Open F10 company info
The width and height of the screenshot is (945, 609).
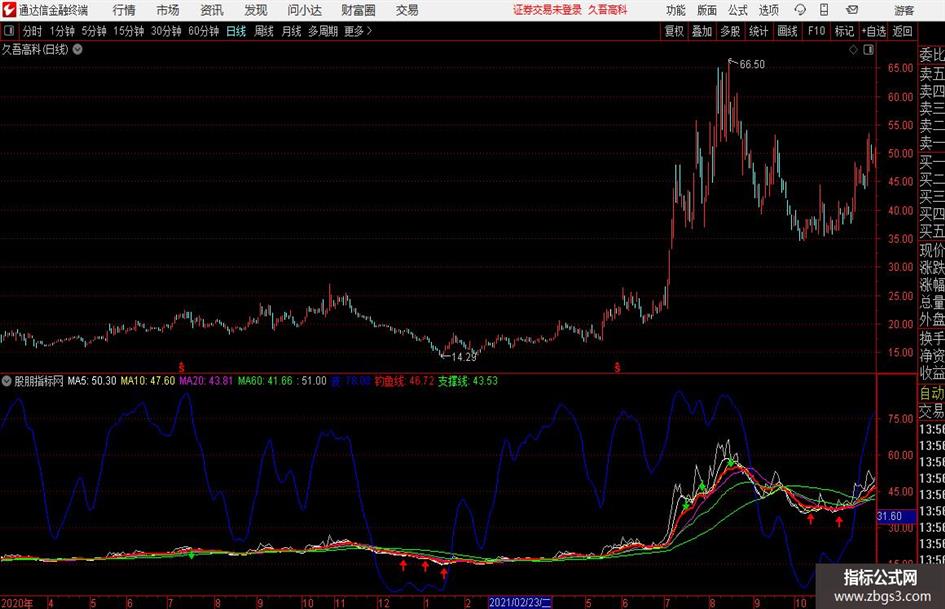[x=816, y=31]
